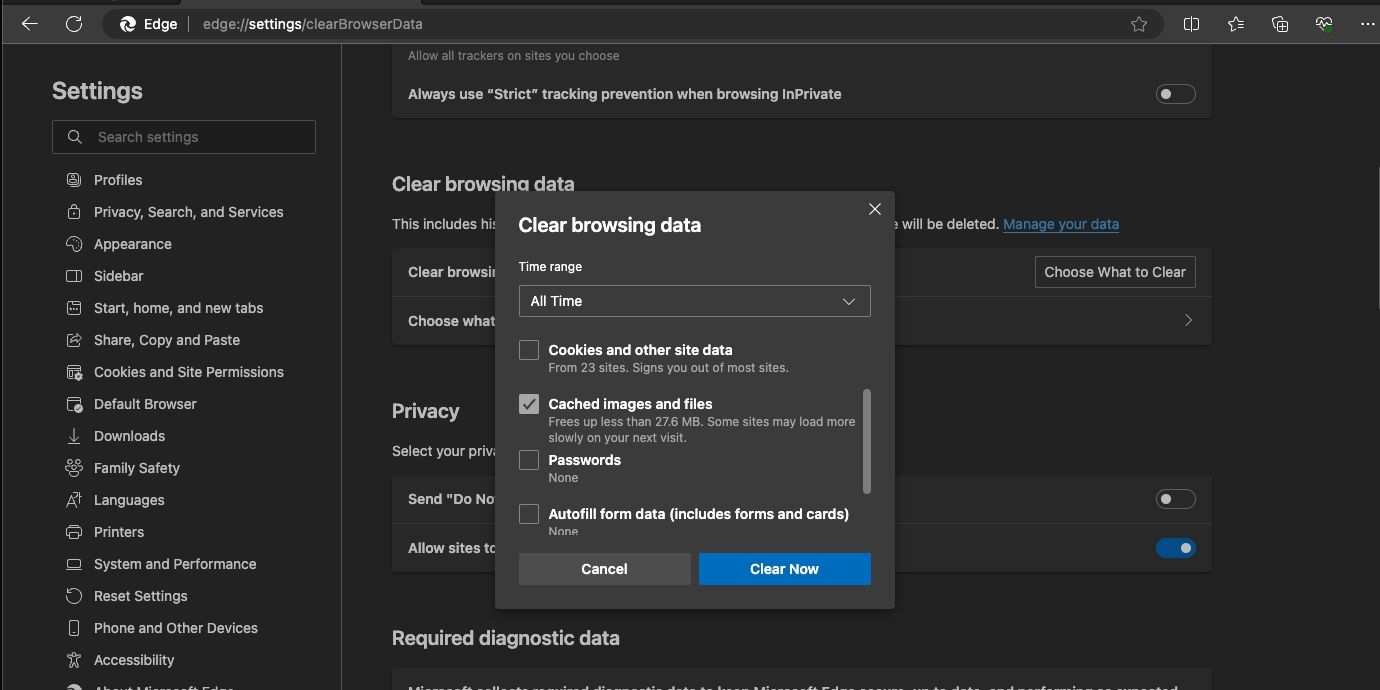Click the Browser Essentials heart icon
The height and width of the screenshot is (690, 1380).
coord(1323,23)
